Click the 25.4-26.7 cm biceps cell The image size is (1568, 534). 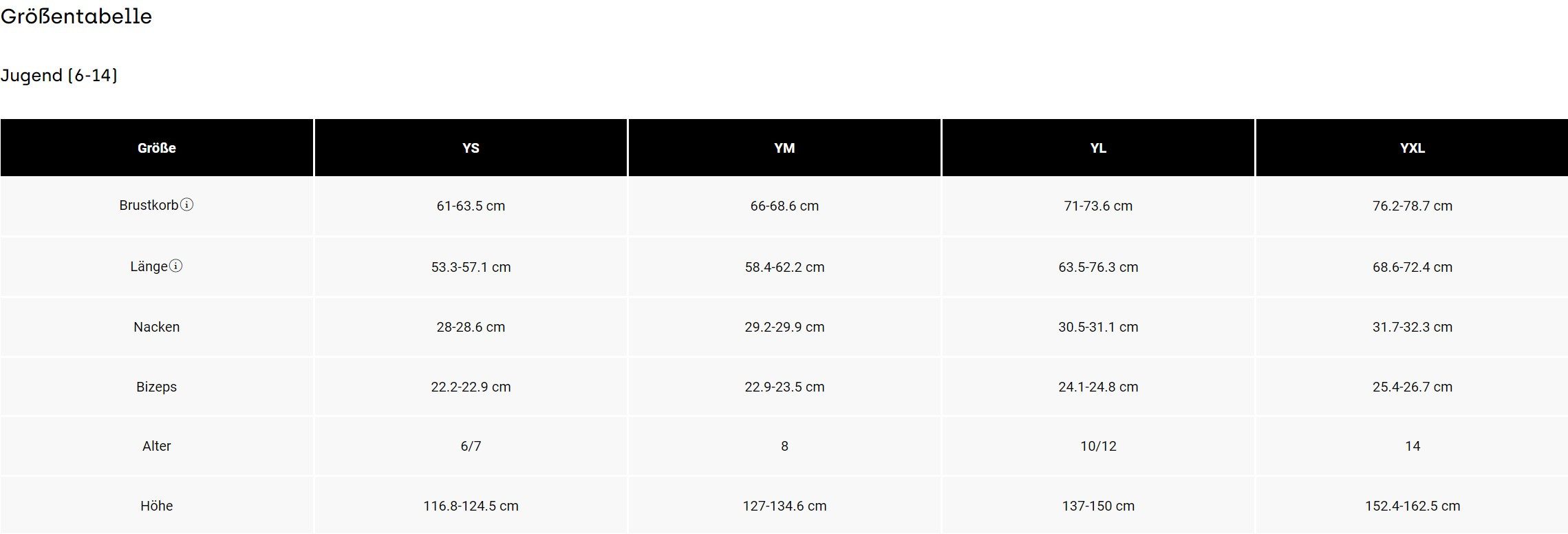click(x=1412, y=387)
